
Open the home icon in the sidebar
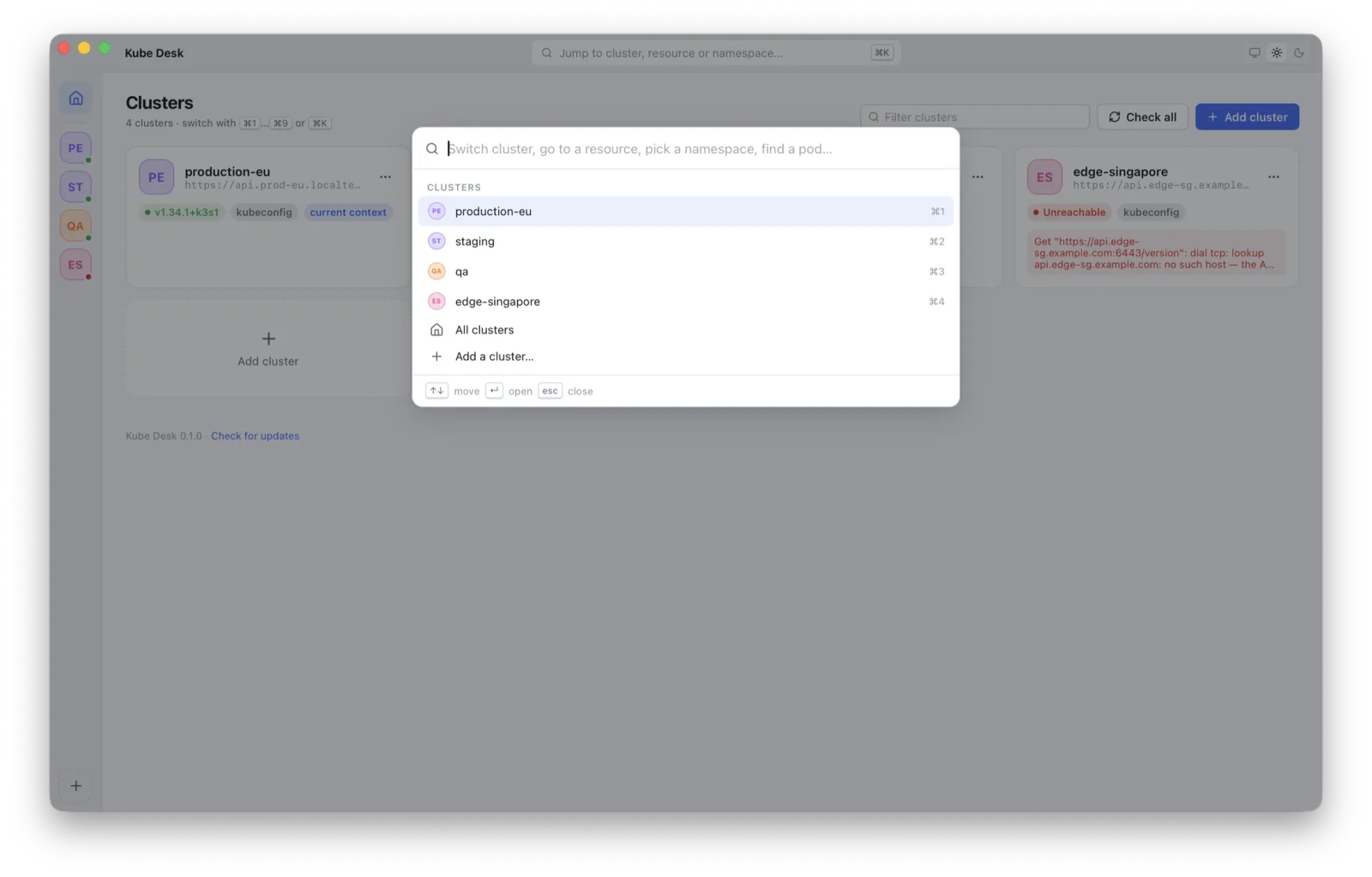pyautogui.click(x=75, y=98)
